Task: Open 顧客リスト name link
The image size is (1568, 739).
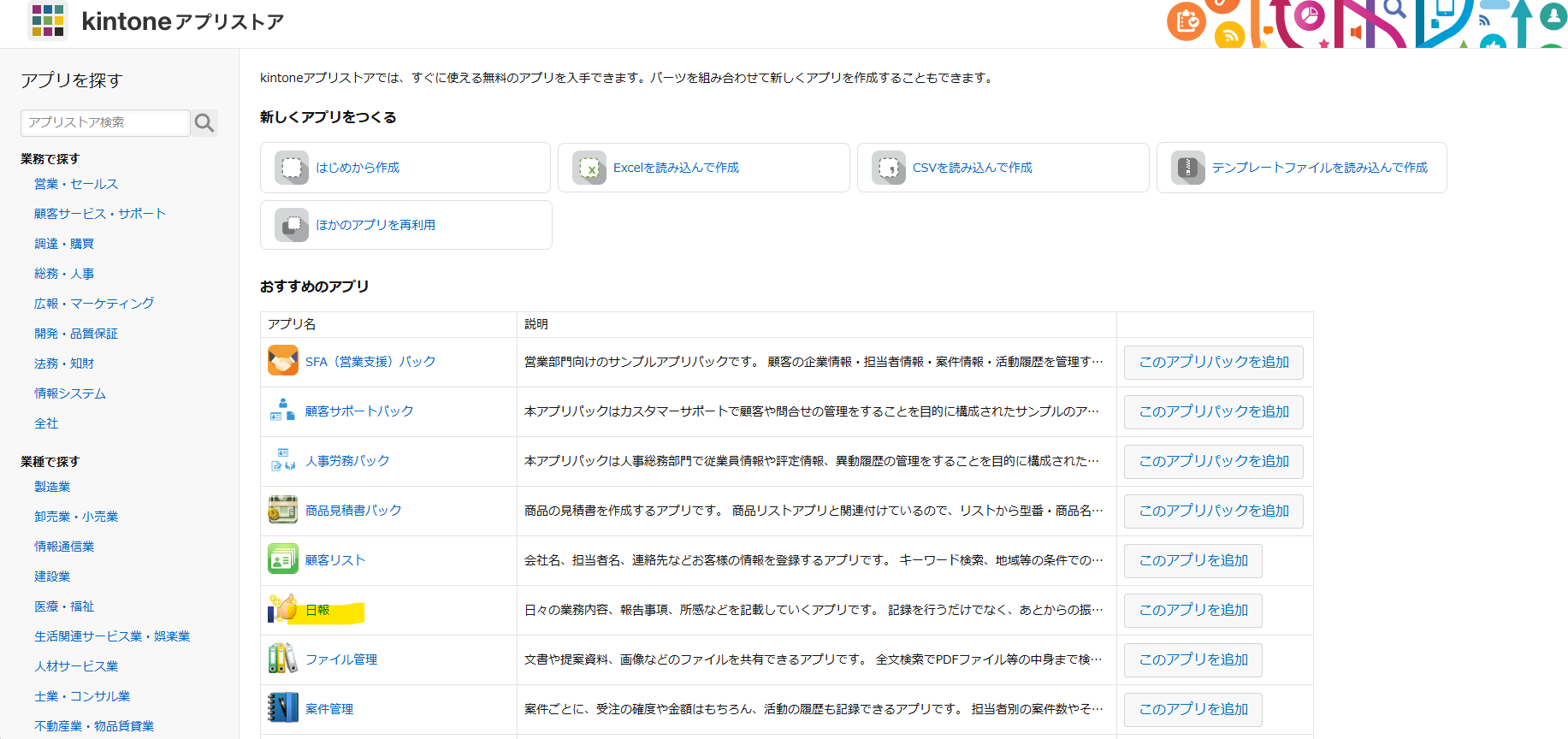Action: click(335, 560)
